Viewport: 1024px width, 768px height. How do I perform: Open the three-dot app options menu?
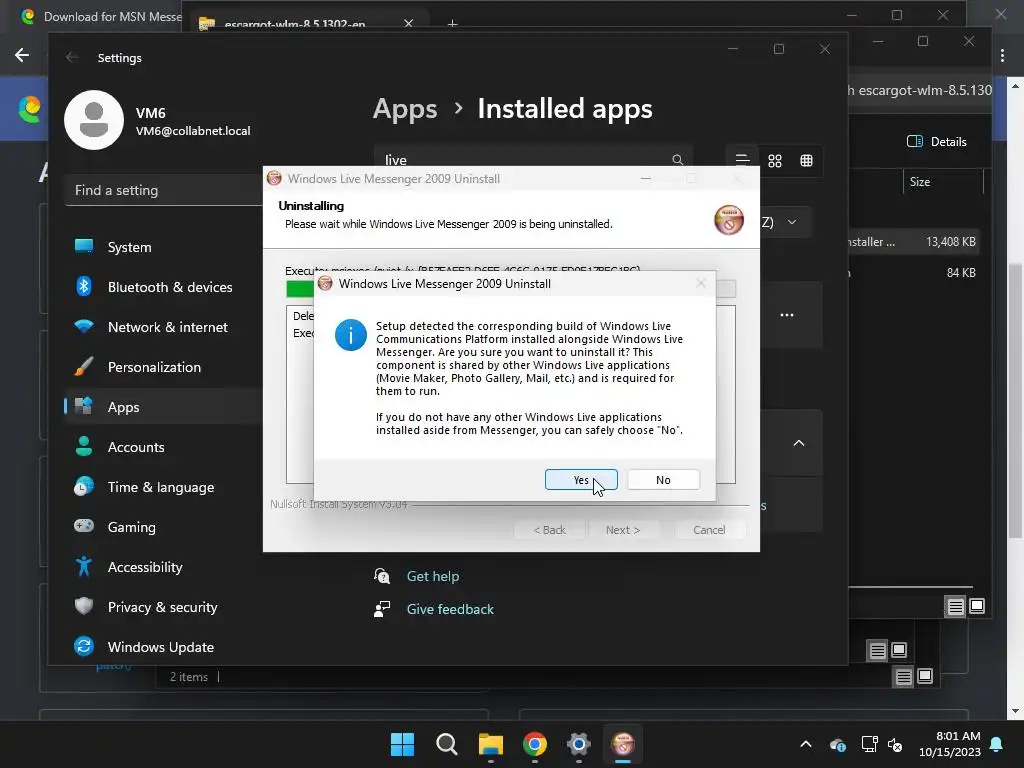pos(787,315)
